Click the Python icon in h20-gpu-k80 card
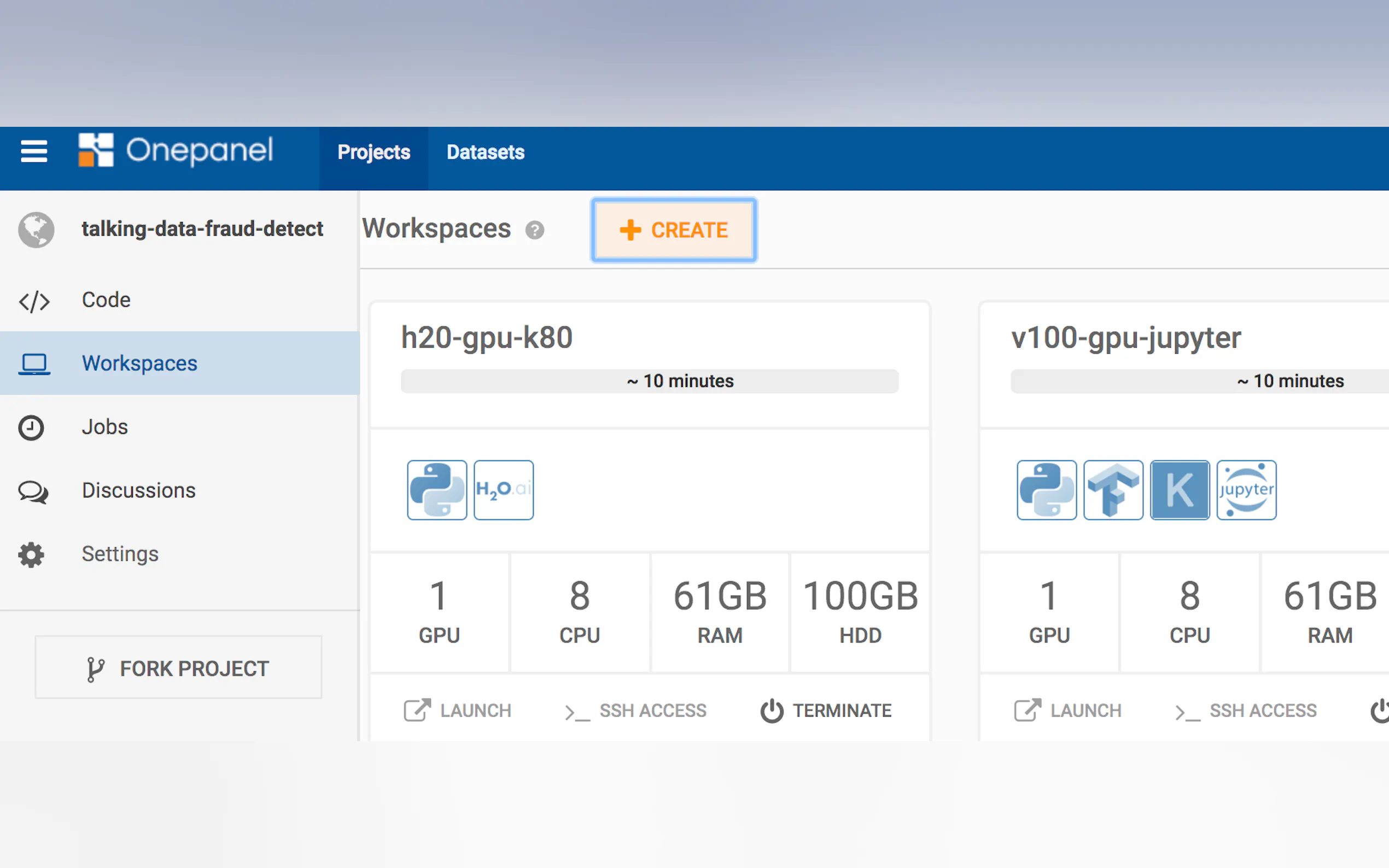Viewport: 1389px width, 868px height. pyautogui.click(x=436, y=490)
